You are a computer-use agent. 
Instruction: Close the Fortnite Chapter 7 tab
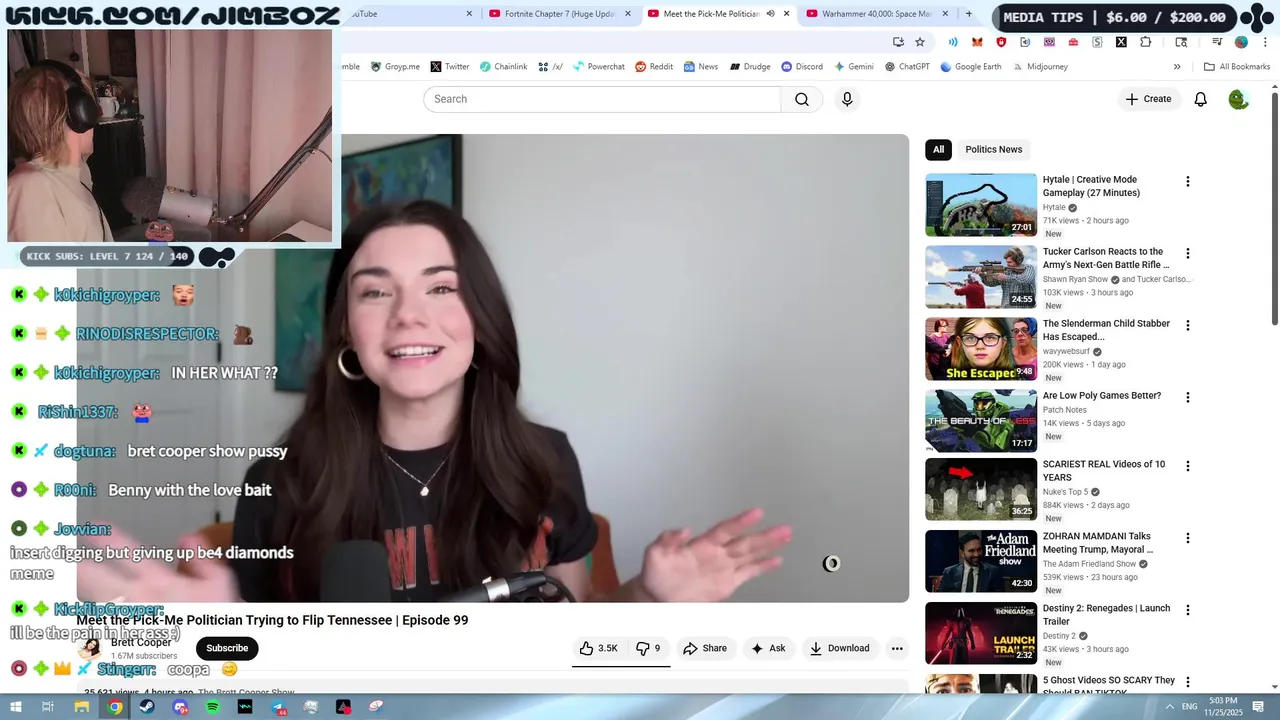coord(627,14)
